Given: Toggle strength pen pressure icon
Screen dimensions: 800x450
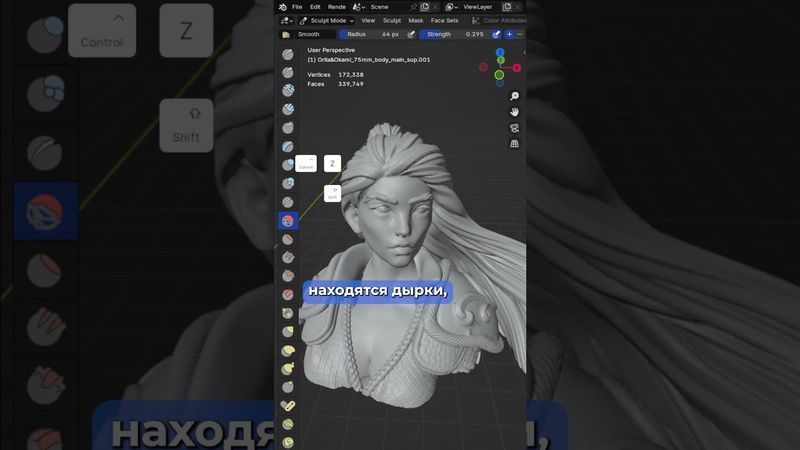Looking at the screenshot, I should (x=496, y=34).
